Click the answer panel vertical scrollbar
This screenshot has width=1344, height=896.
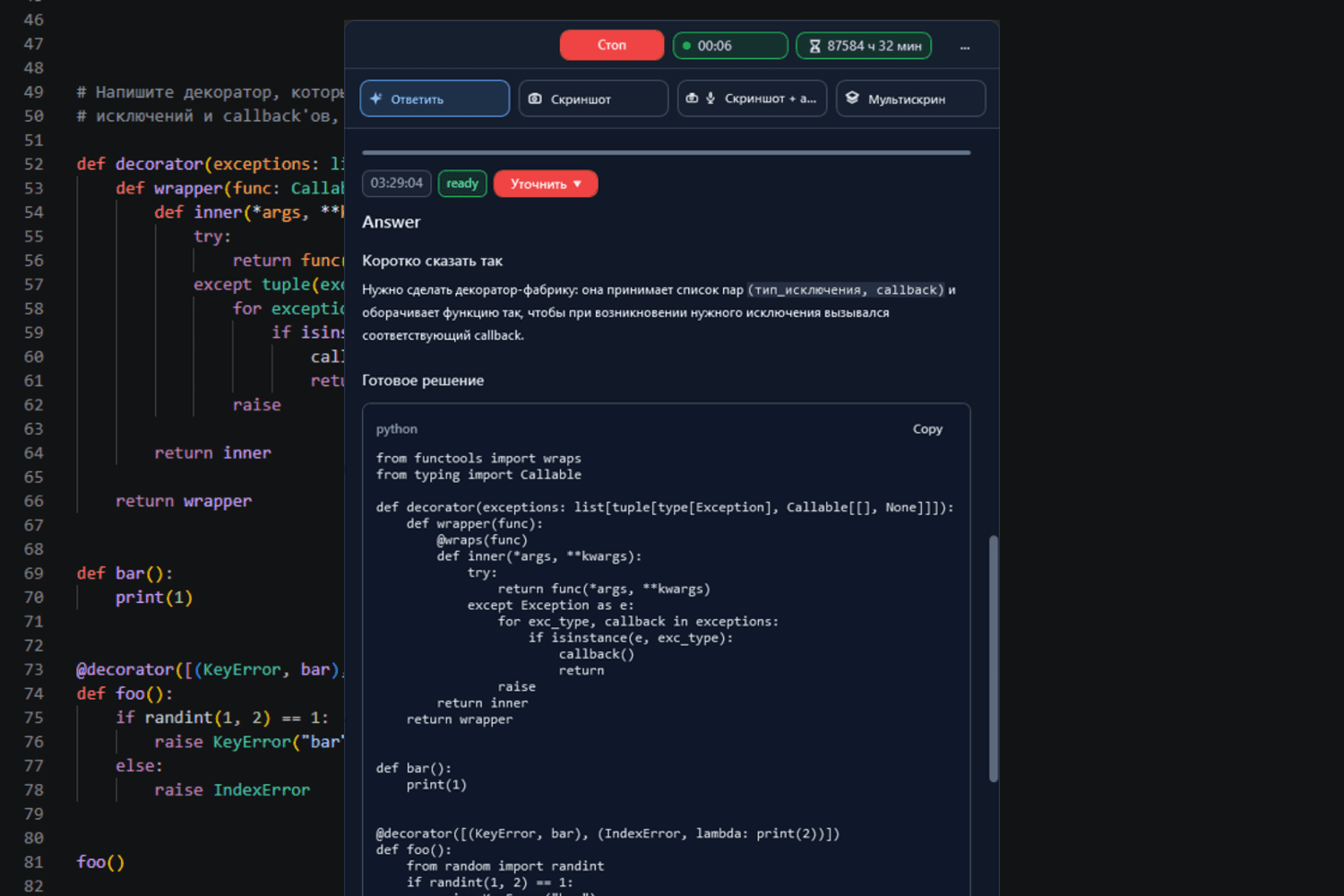tap(993, 659)
